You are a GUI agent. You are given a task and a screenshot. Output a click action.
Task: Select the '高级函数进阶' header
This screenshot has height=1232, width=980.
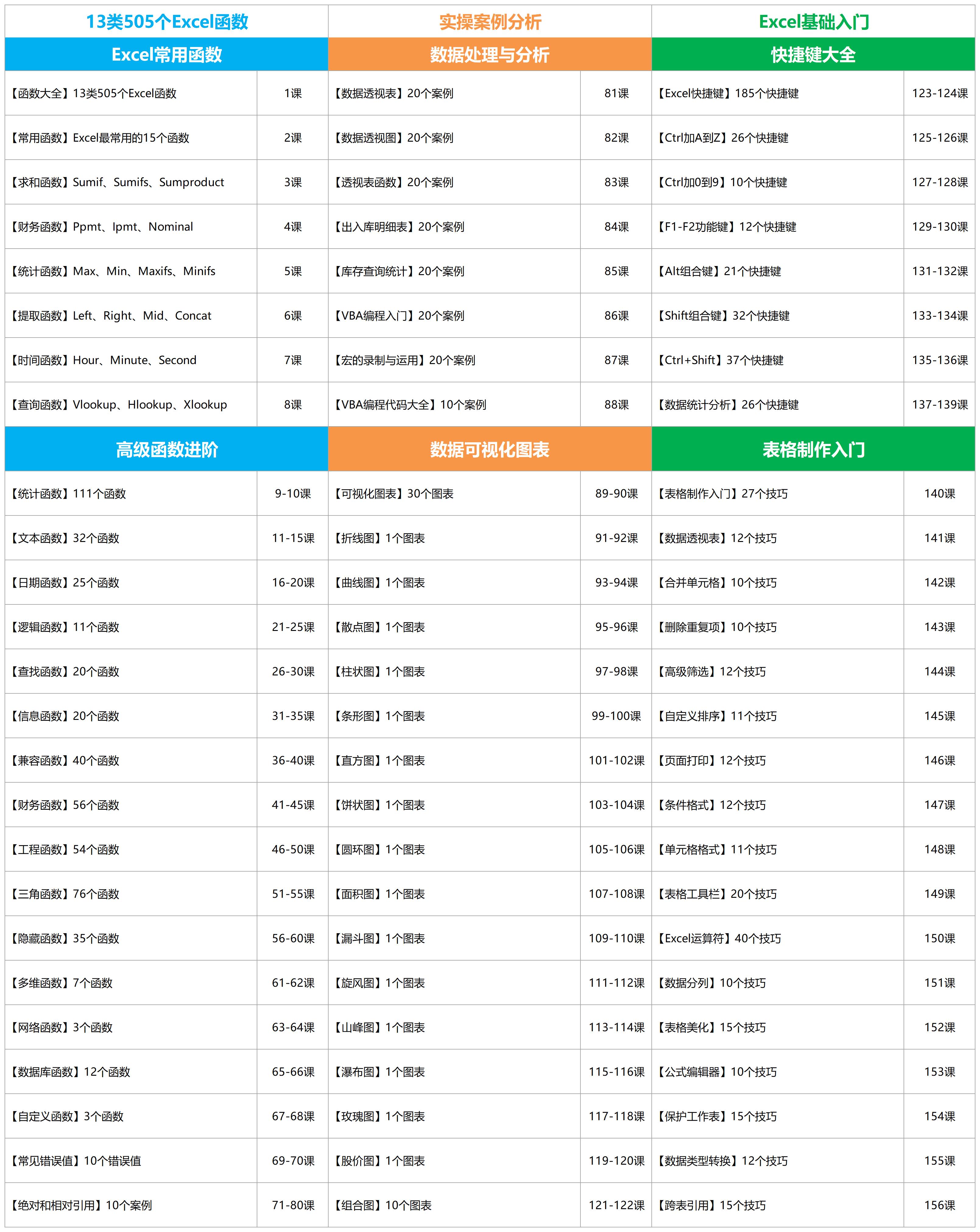coord(167,449)
